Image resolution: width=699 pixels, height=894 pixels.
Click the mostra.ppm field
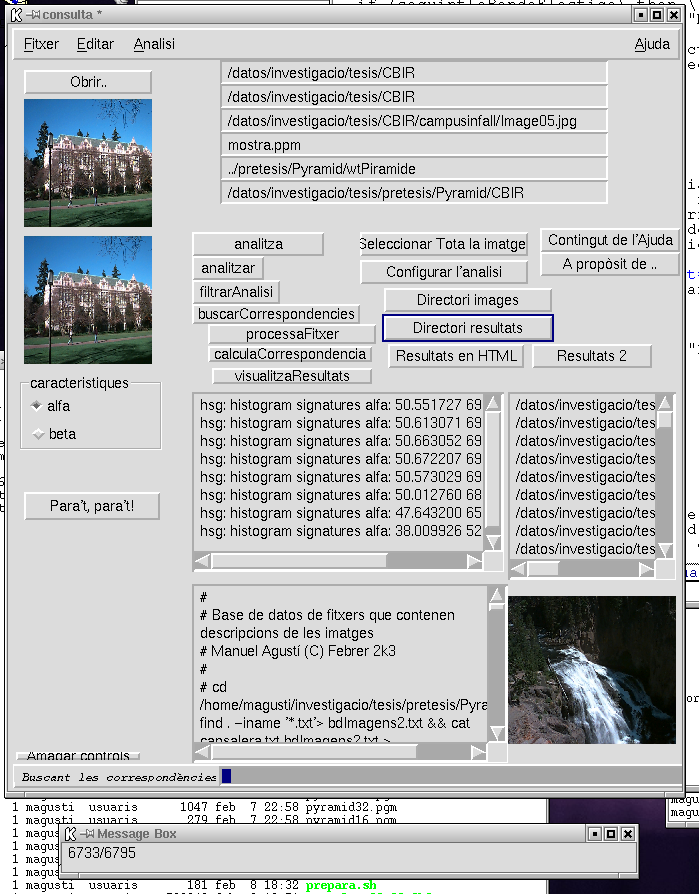tap(414, 145)
